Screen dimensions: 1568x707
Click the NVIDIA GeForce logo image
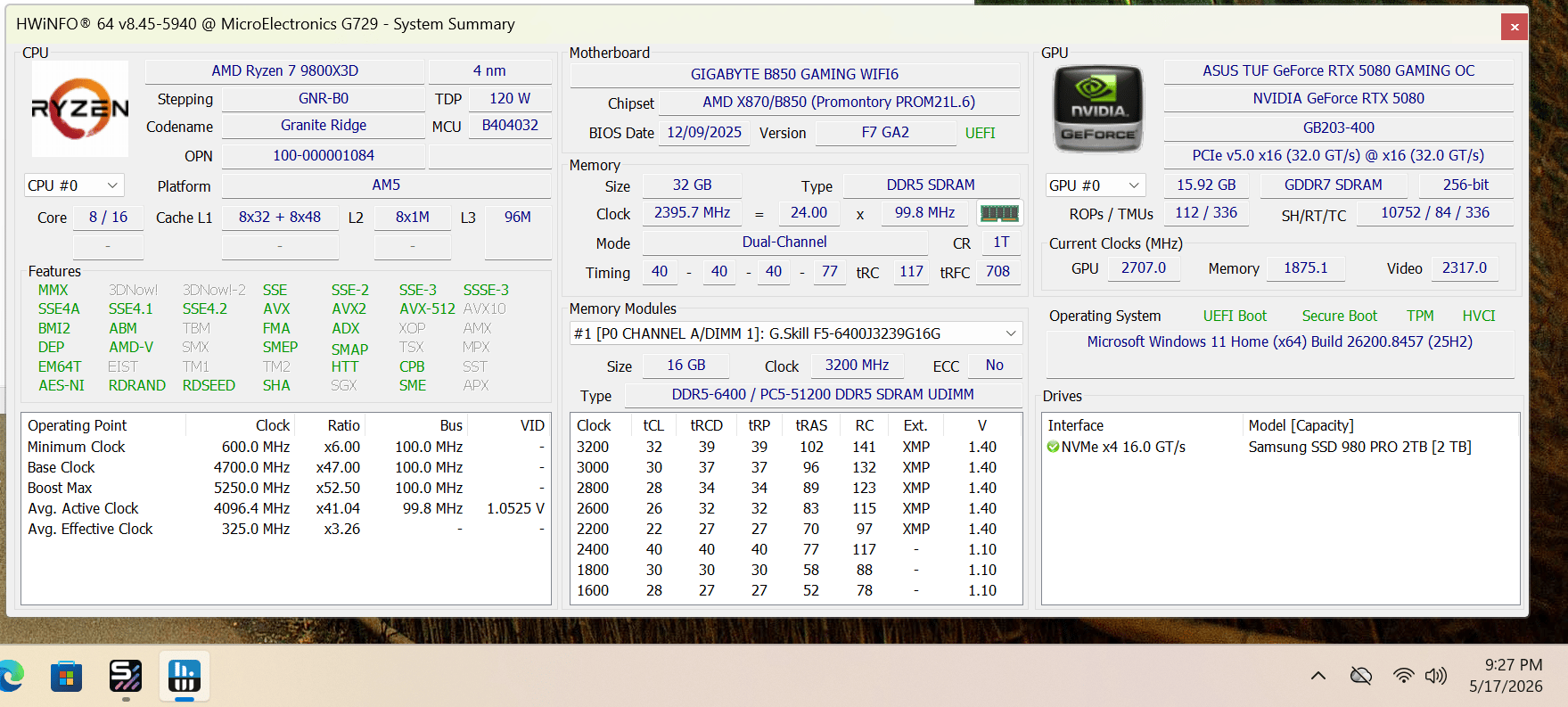tap(1097, 109)
